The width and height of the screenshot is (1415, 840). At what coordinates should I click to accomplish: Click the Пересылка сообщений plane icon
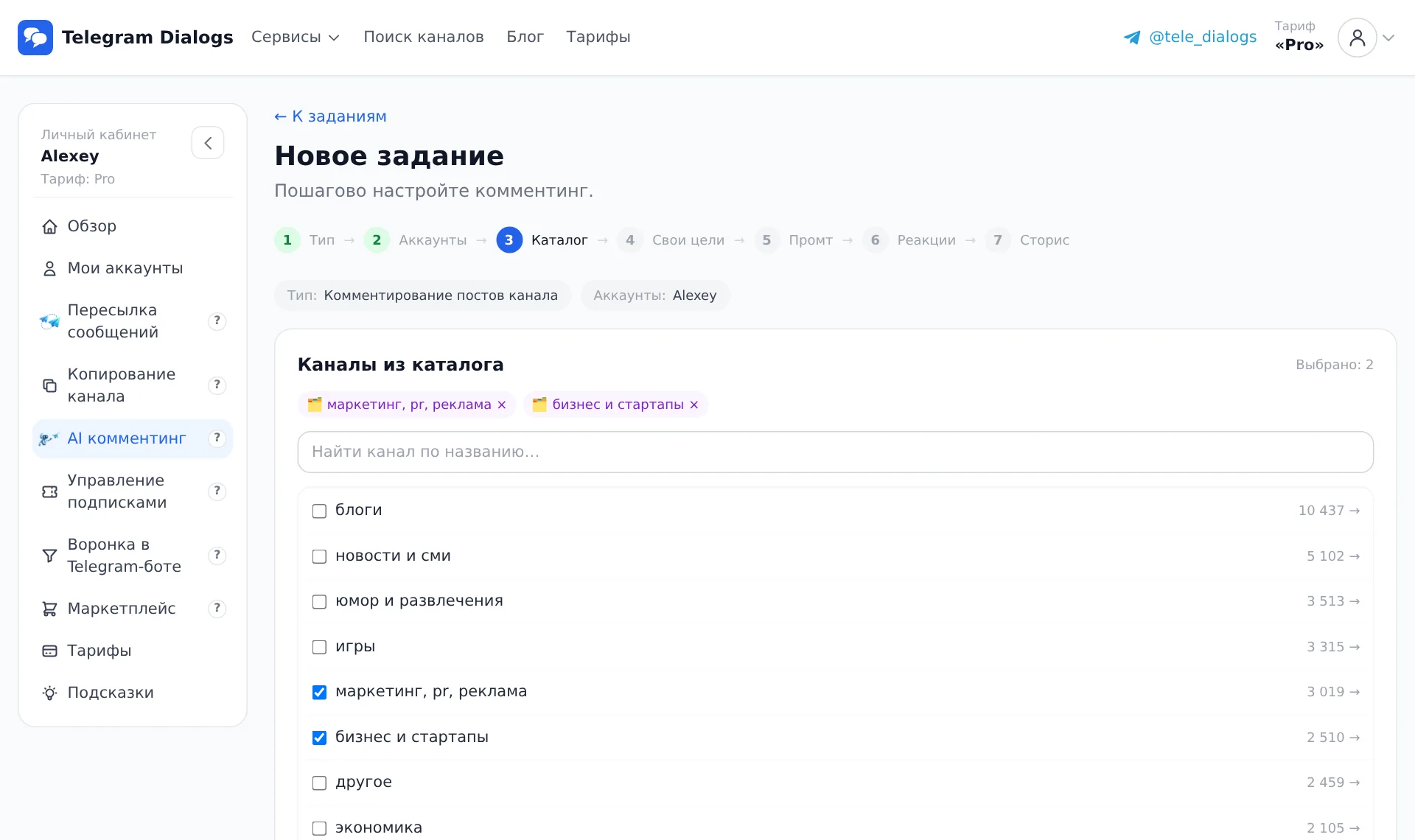click(49, 321)
